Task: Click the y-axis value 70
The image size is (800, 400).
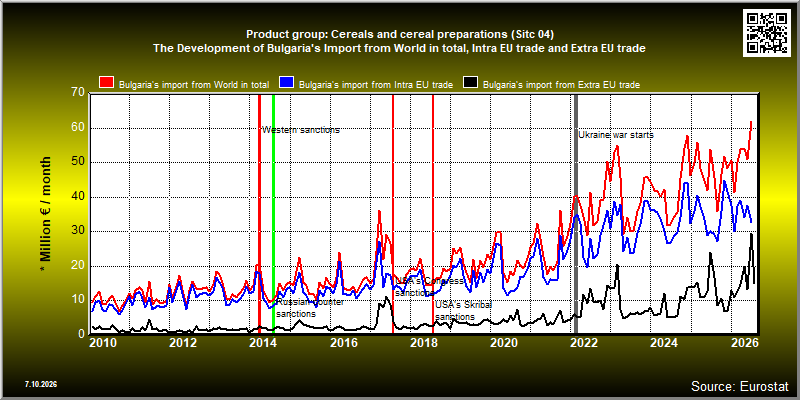Action: [x=78, y=92]
